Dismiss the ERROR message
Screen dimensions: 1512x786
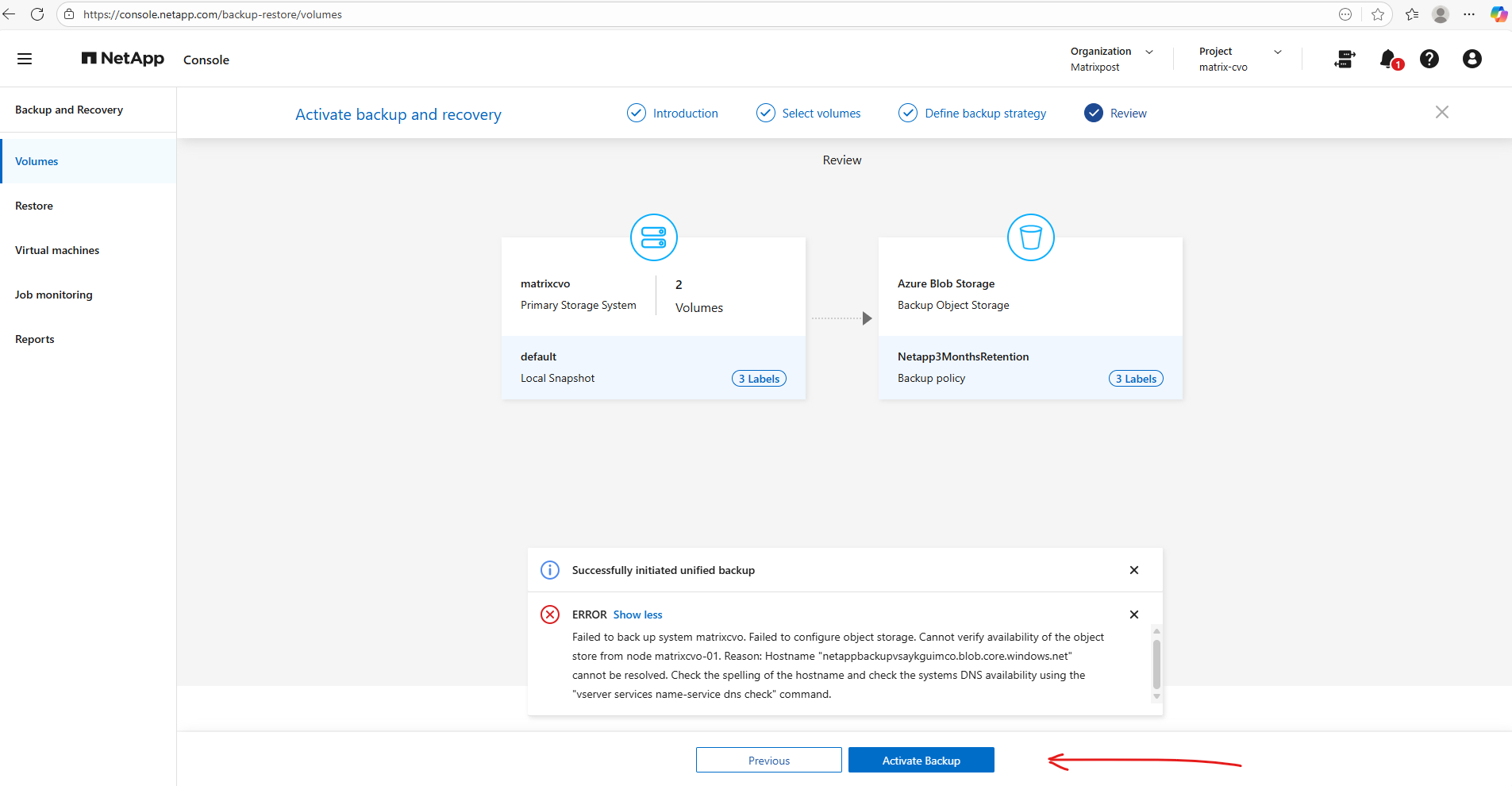click(x=1133, y=615)
